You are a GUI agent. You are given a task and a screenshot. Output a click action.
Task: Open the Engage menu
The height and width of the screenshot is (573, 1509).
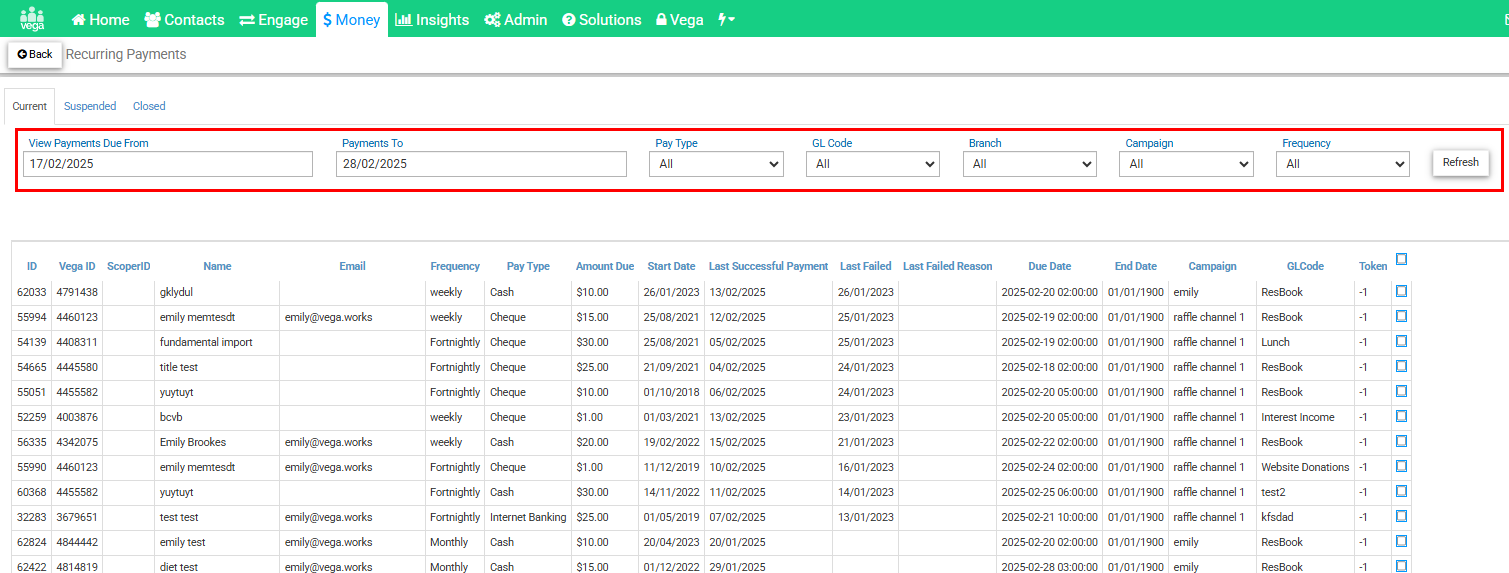point(274,19)
